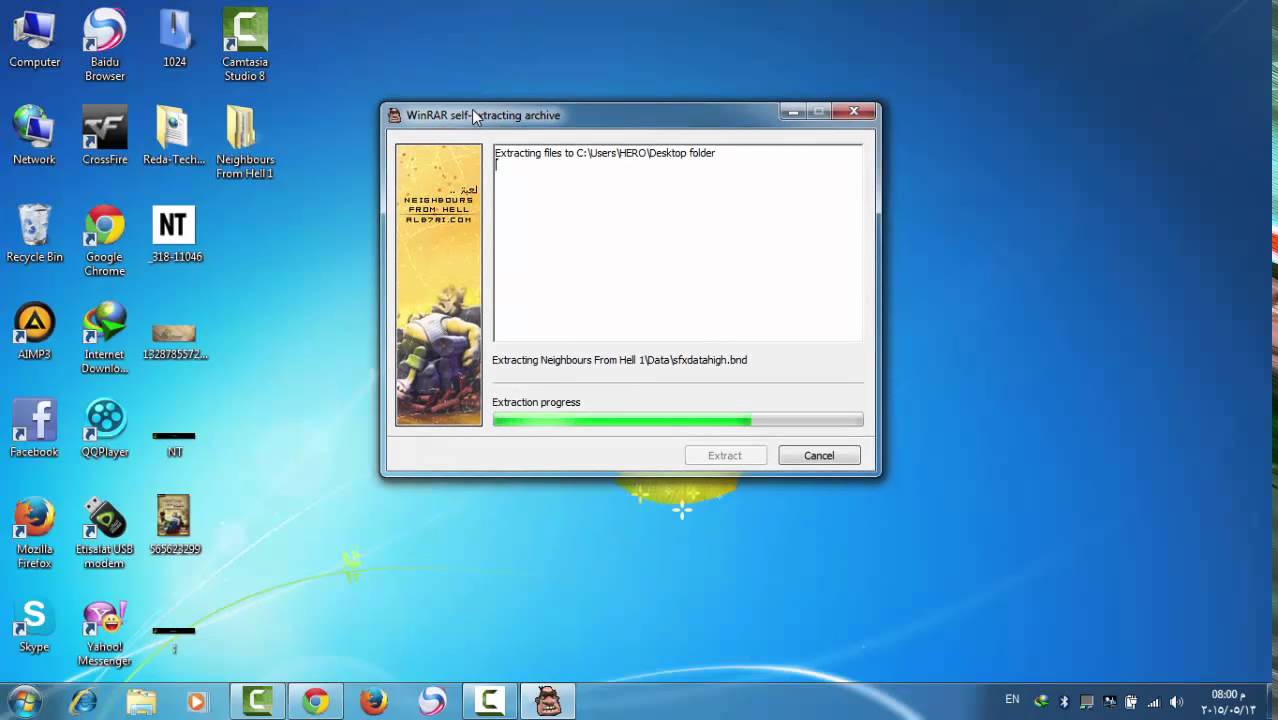
Task: Click the 'Extraction progress' label
Action: [x=536, y=402]
